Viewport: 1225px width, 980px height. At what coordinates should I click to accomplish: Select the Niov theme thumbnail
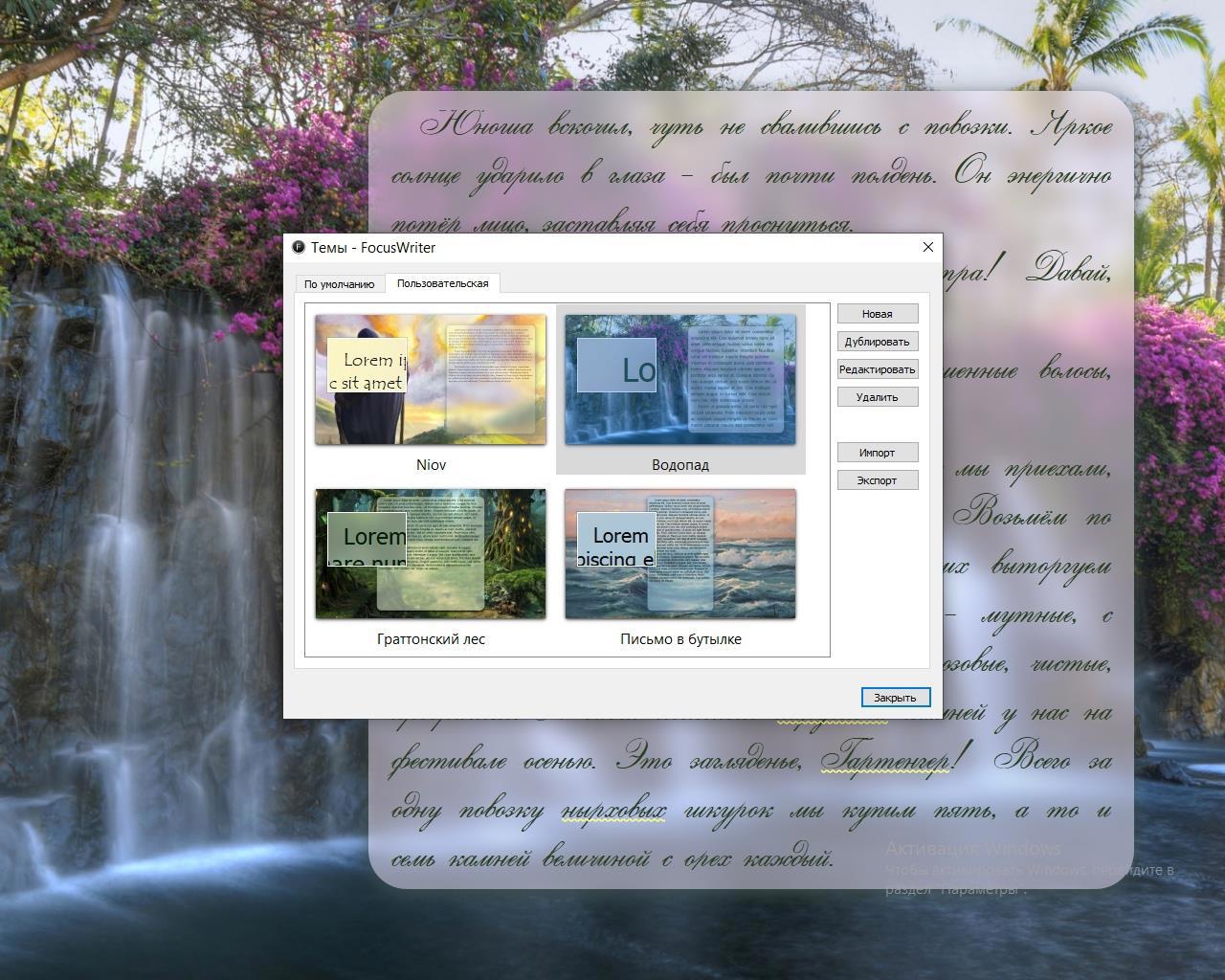431,379
